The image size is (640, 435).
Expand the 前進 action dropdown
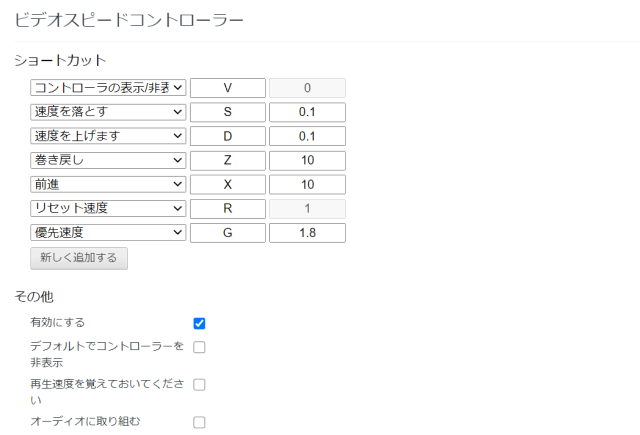point(108,184)
